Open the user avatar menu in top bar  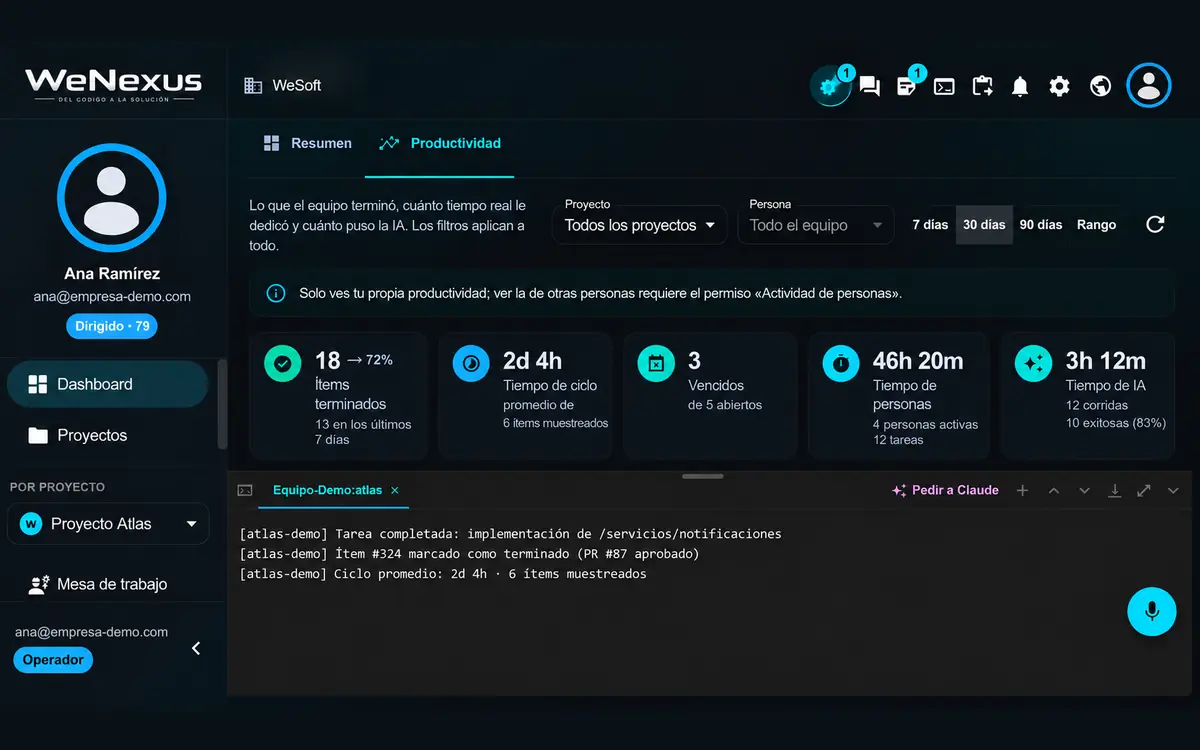coord(1148,85)
